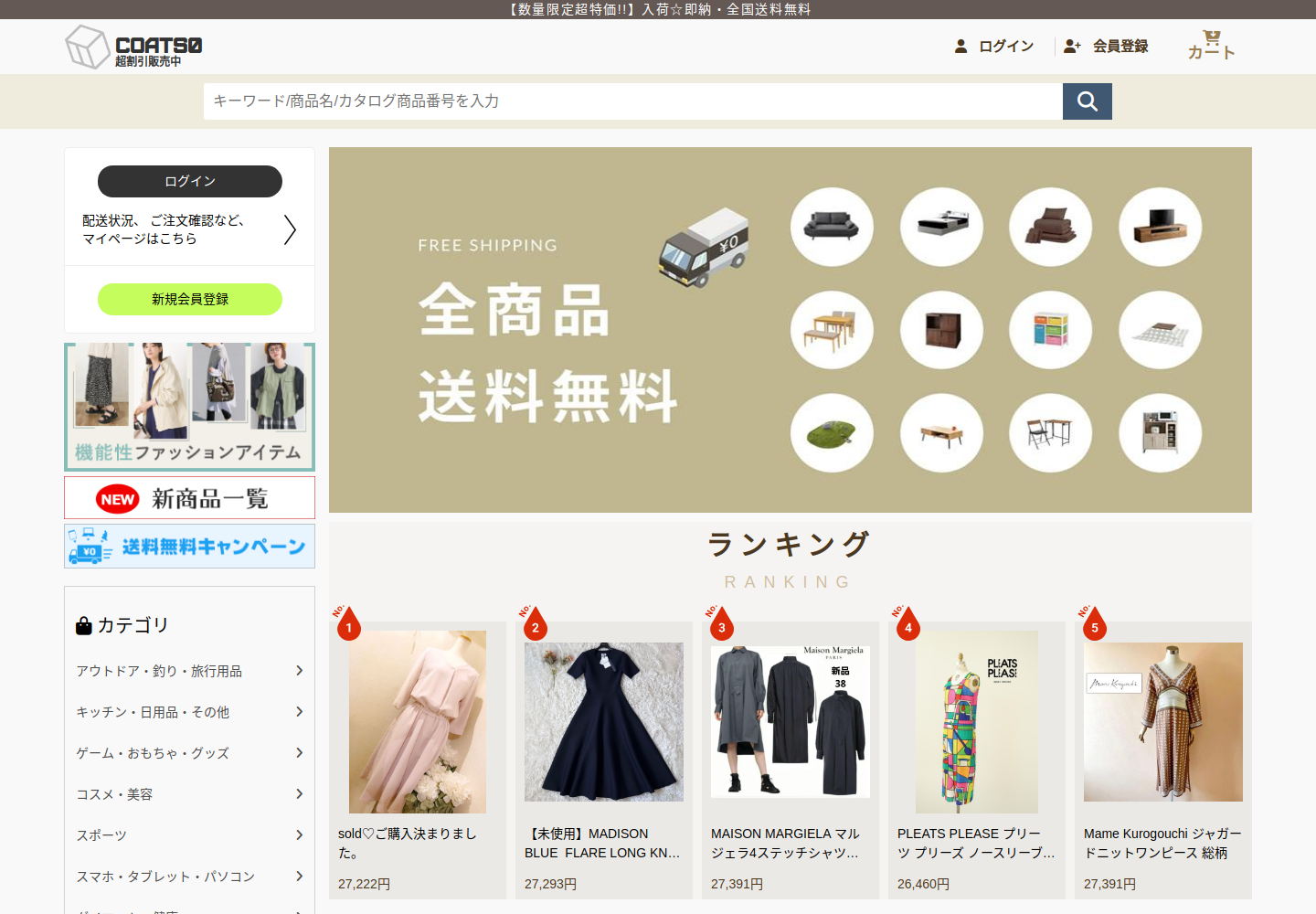1316x914 pixels.
Task: Open the アウトドア・釣り・旅行用品 category
Action: tap(159, 671)
